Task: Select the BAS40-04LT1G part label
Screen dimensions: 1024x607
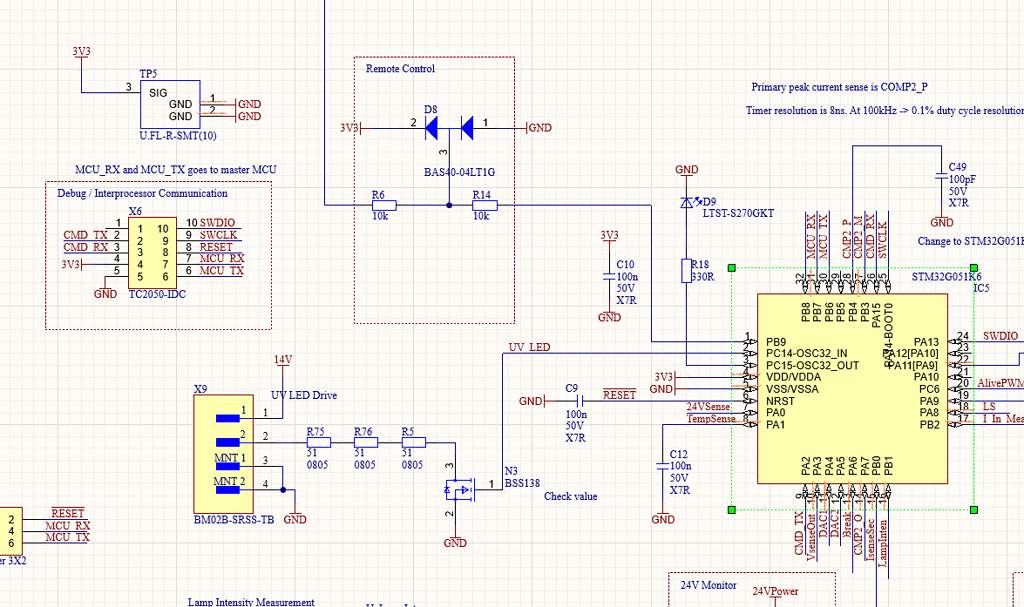Action: click(x=460, y=172)
